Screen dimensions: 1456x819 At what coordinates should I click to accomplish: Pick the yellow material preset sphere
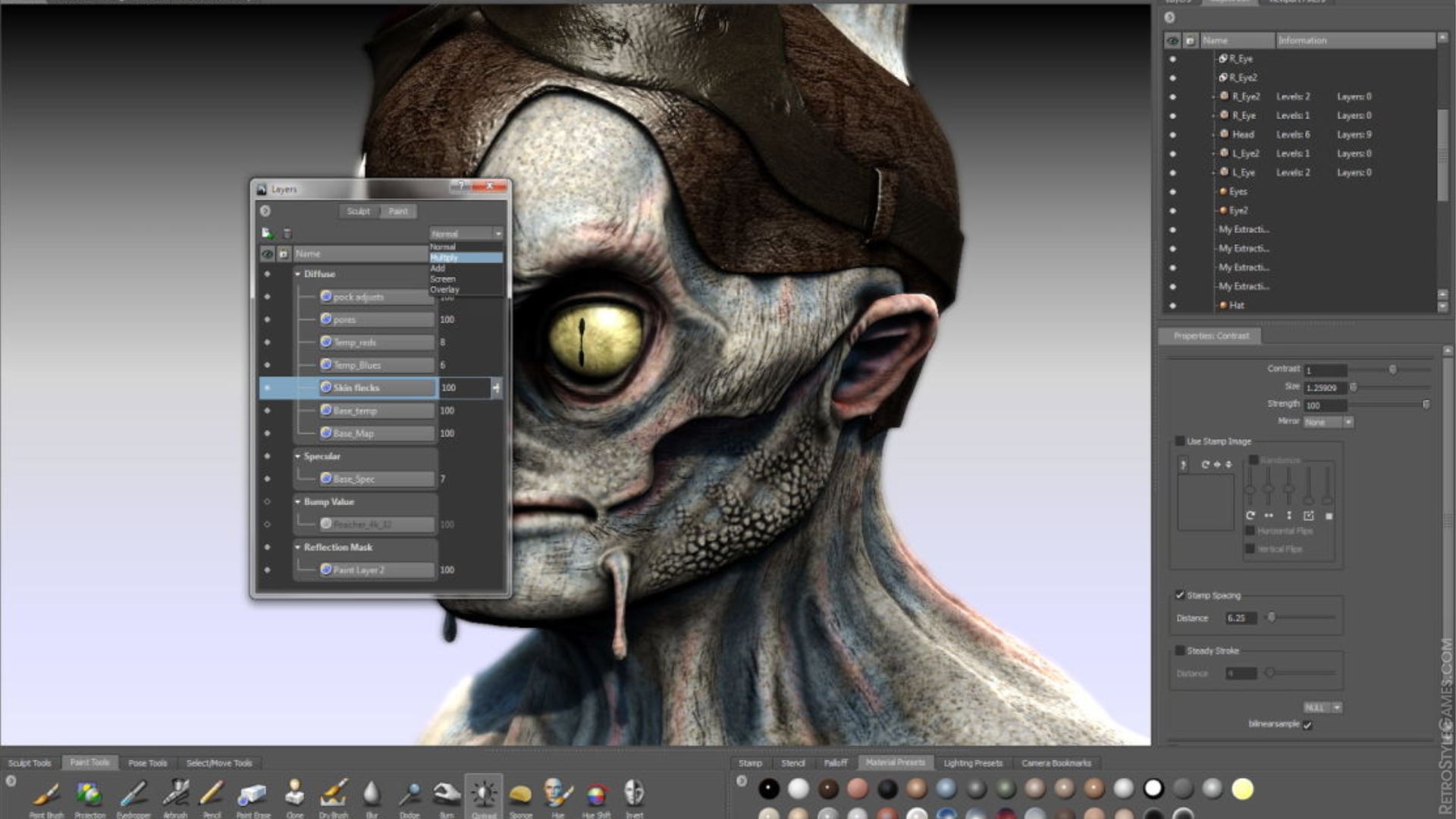tap(1242, 789)
